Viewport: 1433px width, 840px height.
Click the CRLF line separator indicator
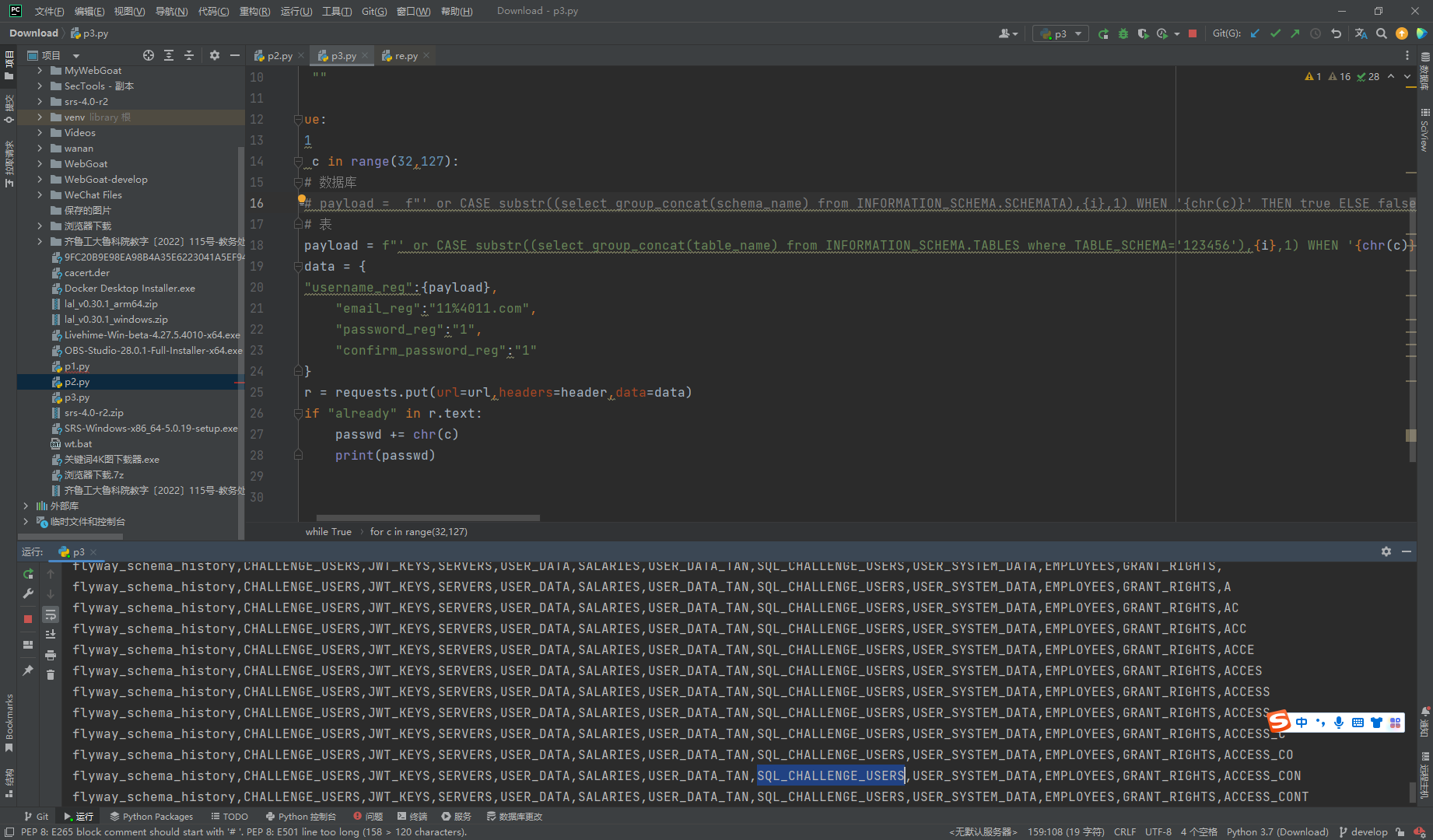[x=1125, y=832]
